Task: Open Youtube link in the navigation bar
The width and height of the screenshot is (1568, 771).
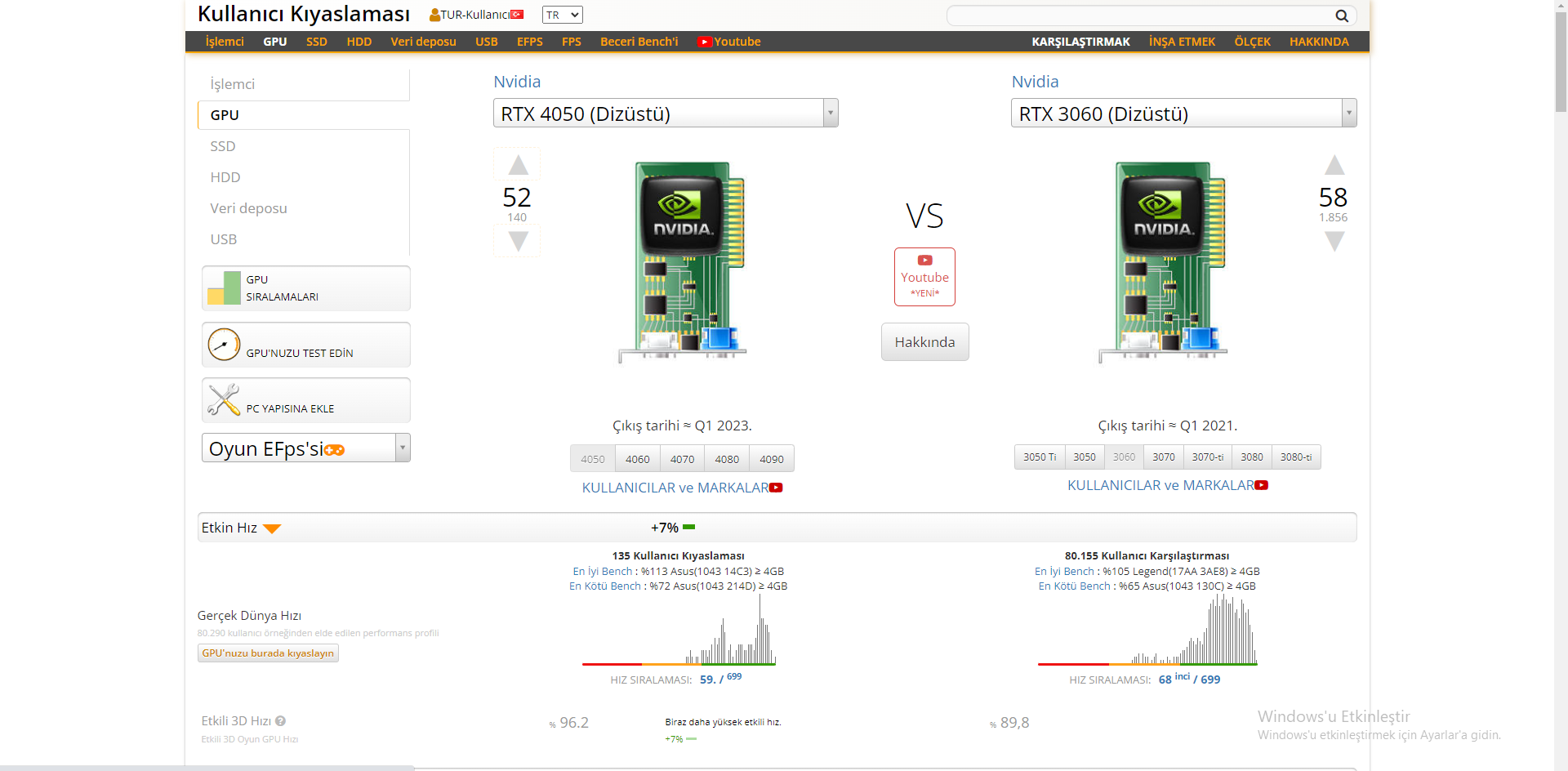Action: tap(729, 42)
